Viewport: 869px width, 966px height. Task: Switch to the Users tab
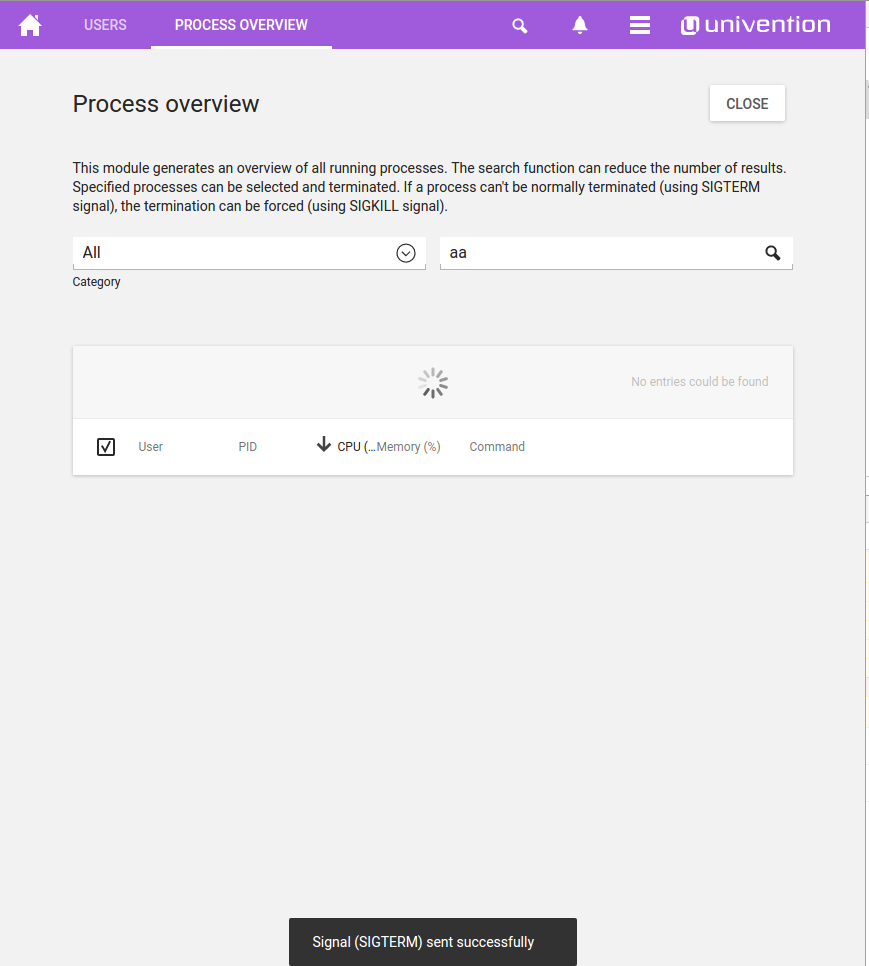click(105, 25)
